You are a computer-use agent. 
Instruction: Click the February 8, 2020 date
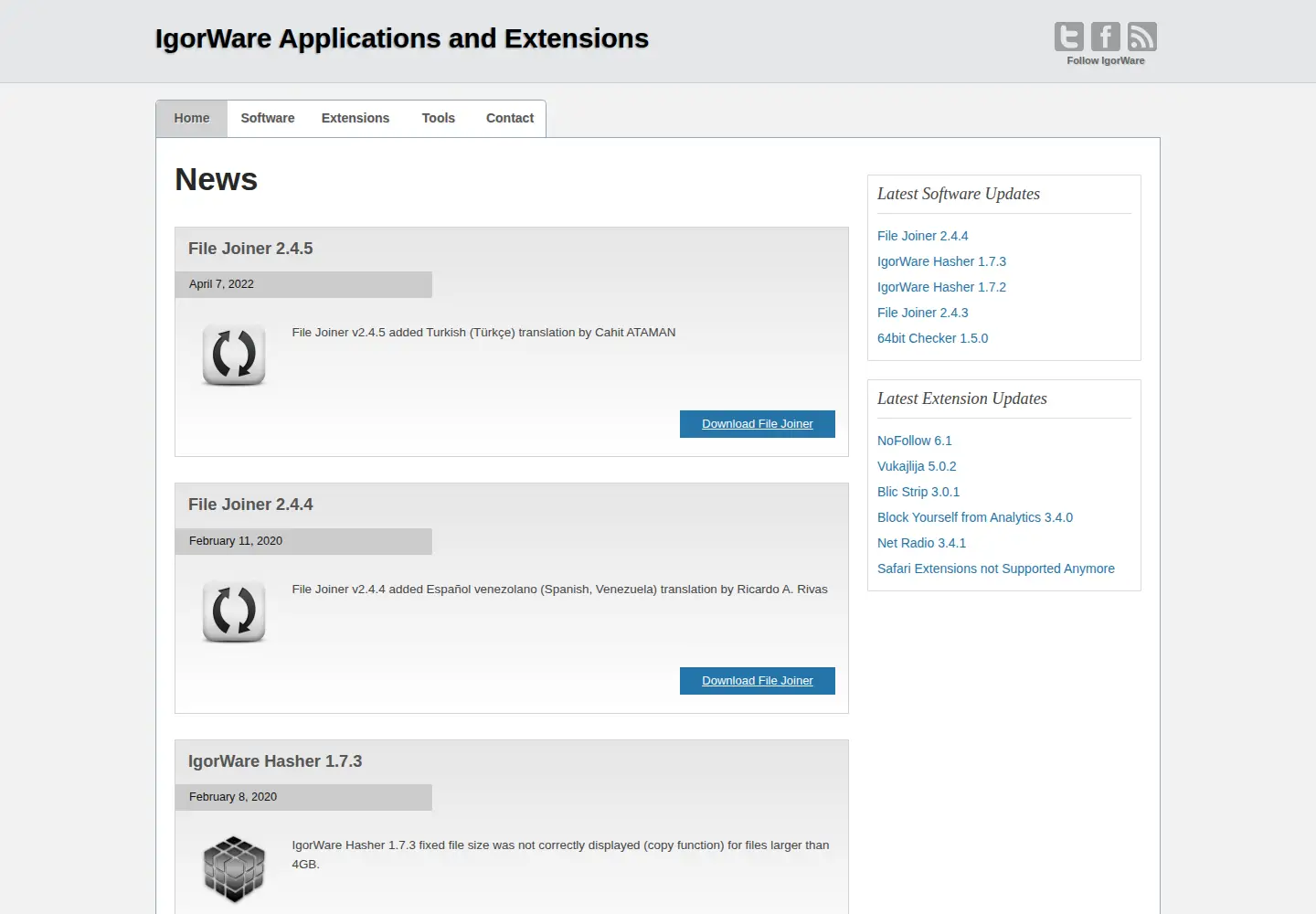coord(233,797)
